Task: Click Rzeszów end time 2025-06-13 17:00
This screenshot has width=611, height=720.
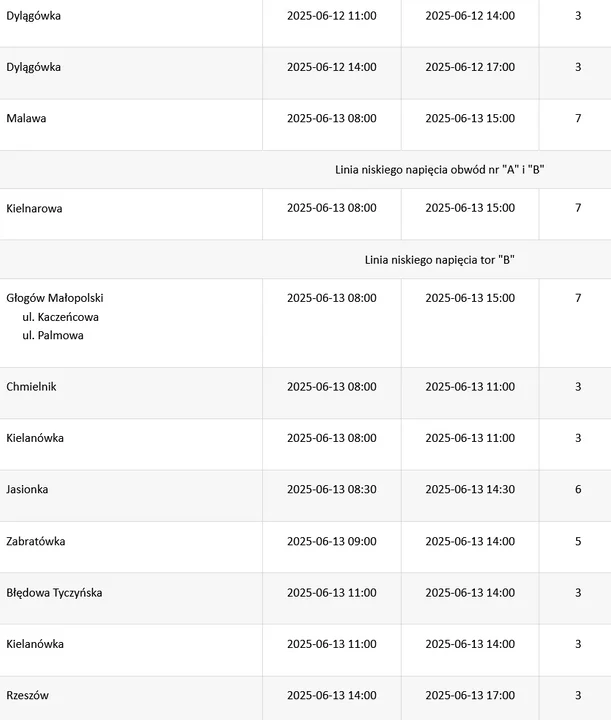Action: click(470, 695)
